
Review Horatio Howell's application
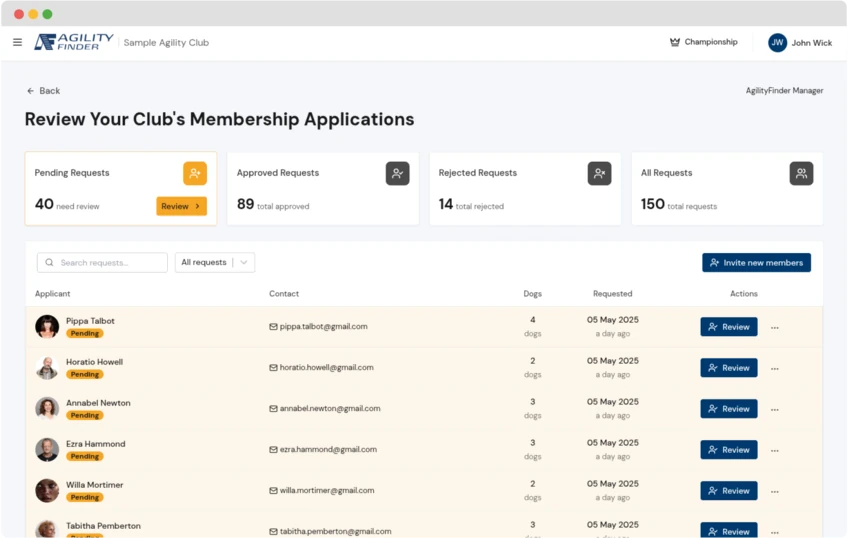tap(728, 368)
